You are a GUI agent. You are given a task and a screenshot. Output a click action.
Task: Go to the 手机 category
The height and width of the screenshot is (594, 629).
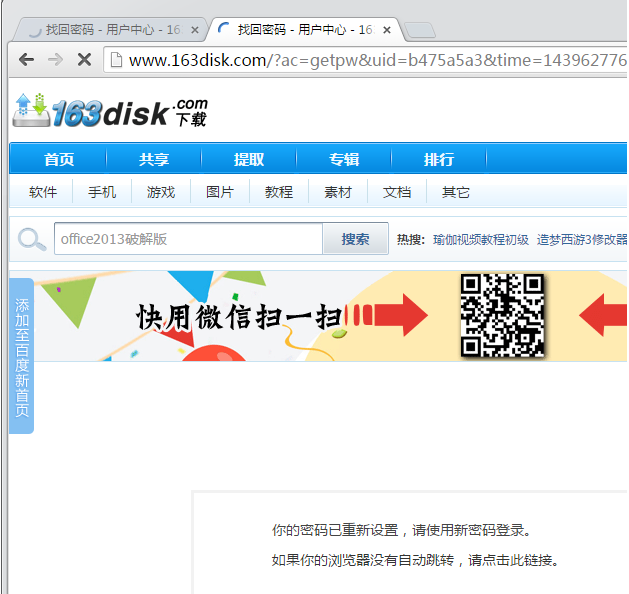[102, 192]
